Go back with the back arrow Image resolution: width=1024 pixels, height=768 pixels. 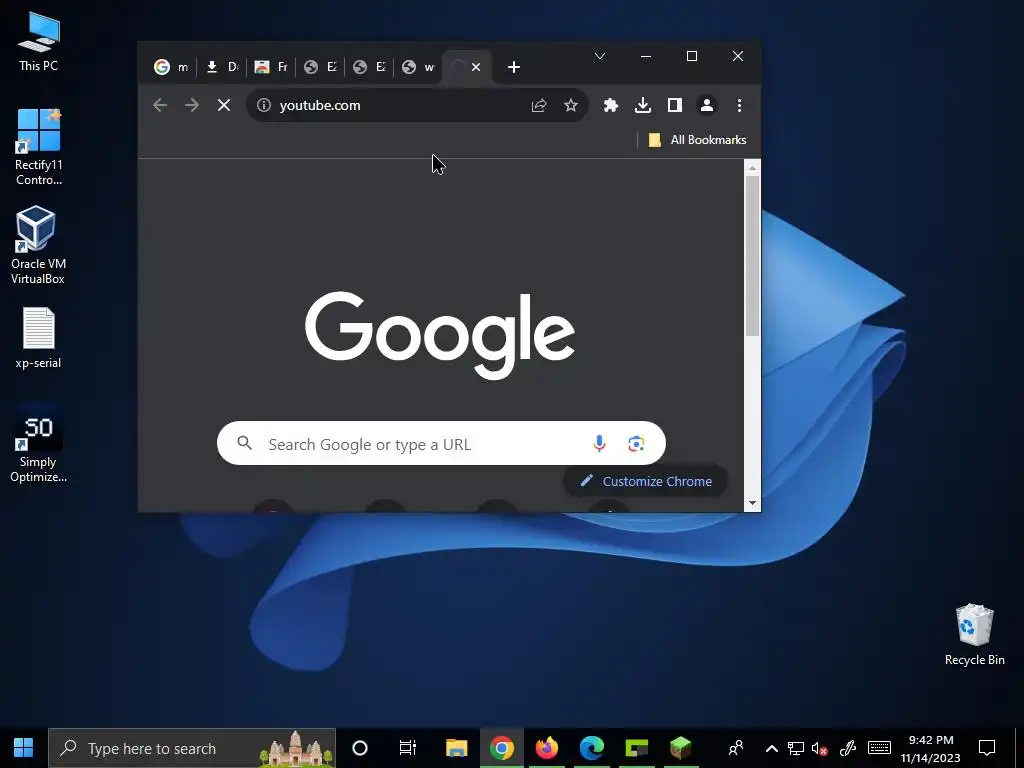pos(160,105)
